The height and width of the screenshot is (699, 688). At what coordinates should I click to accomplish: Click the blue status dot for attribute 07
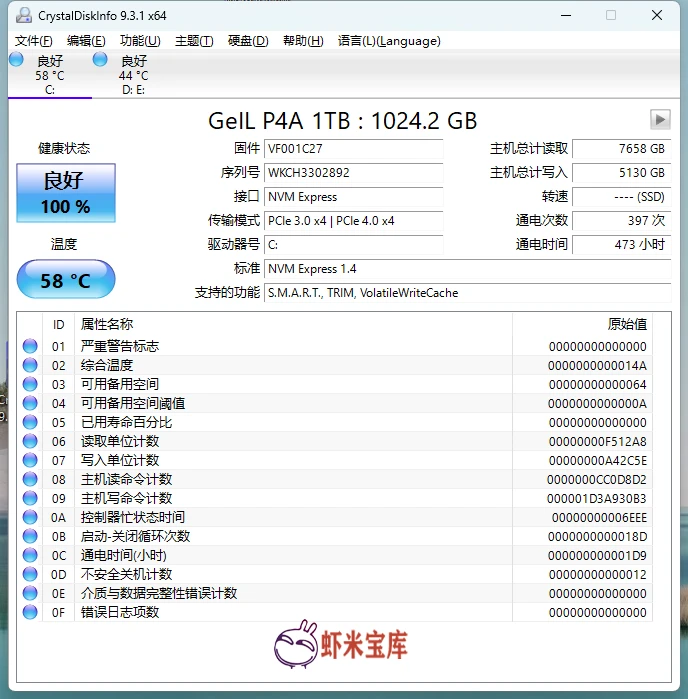(x=30, y=460)
